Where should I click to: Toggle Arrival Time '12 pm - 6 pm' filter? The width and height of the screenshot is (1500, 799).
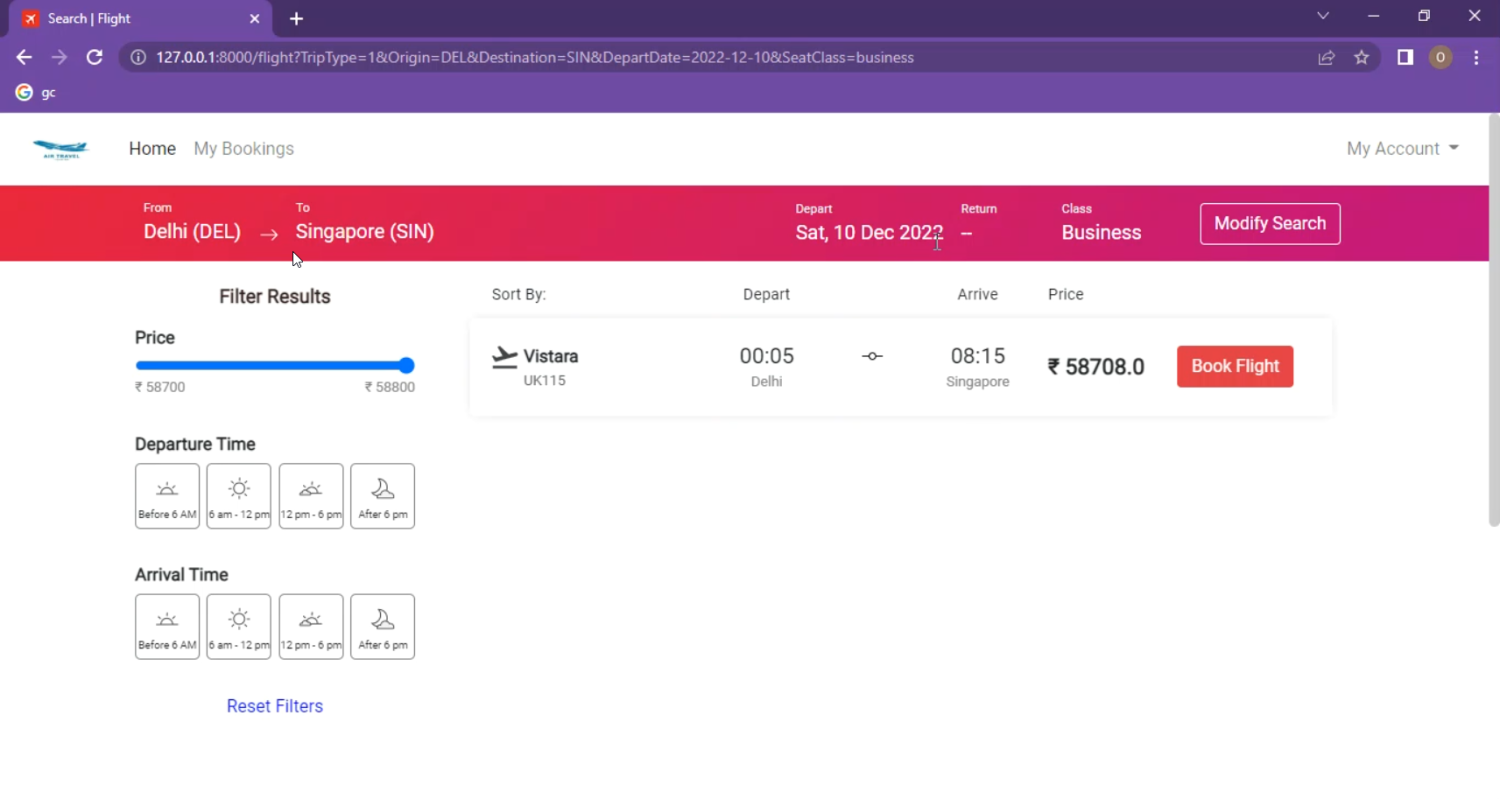point(311,627)
